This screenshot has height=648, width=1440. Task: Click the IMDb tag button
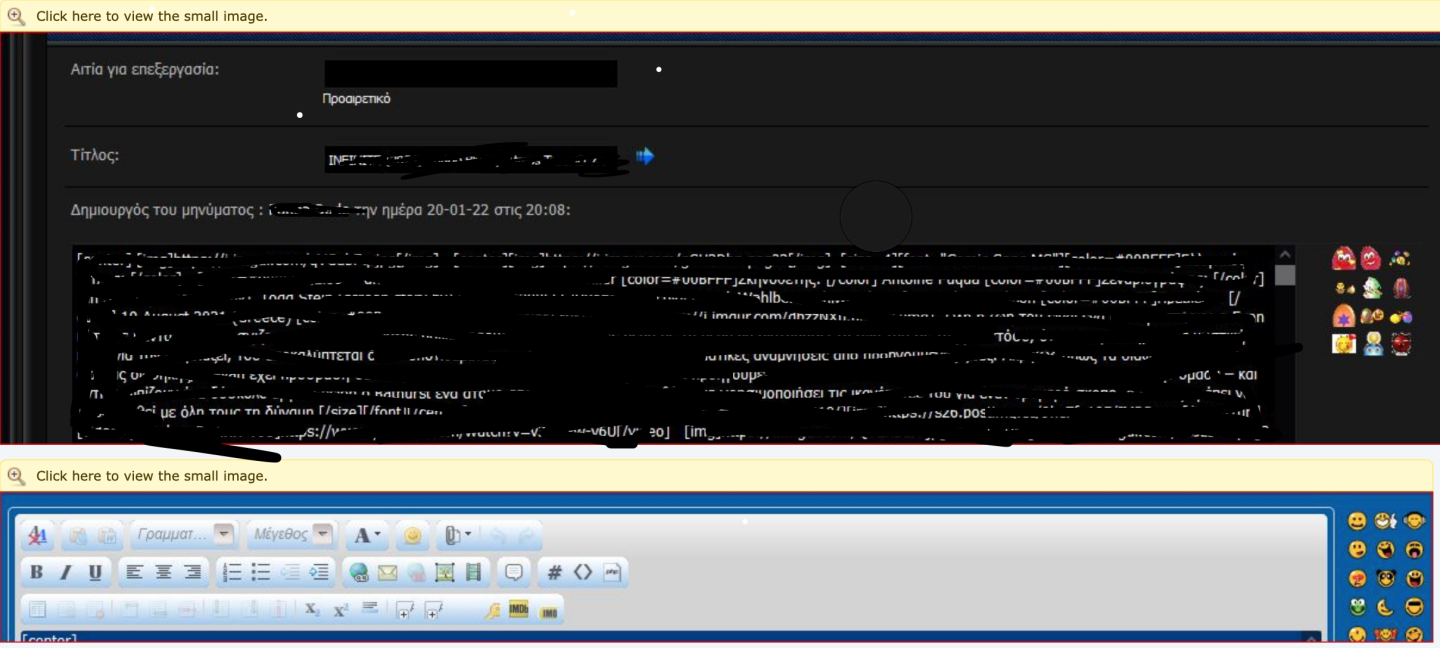click(519, 610)
